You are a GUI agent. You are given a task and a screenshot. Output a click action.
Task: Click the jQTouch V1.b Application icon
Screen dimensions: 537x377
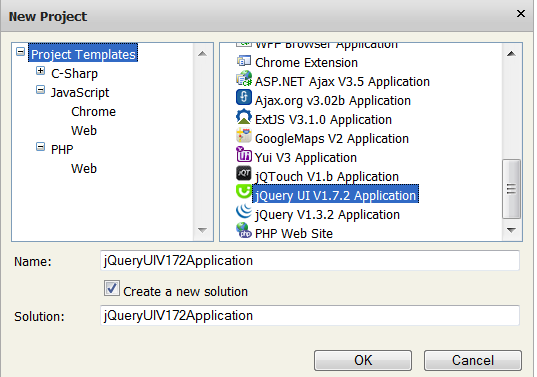244,173
